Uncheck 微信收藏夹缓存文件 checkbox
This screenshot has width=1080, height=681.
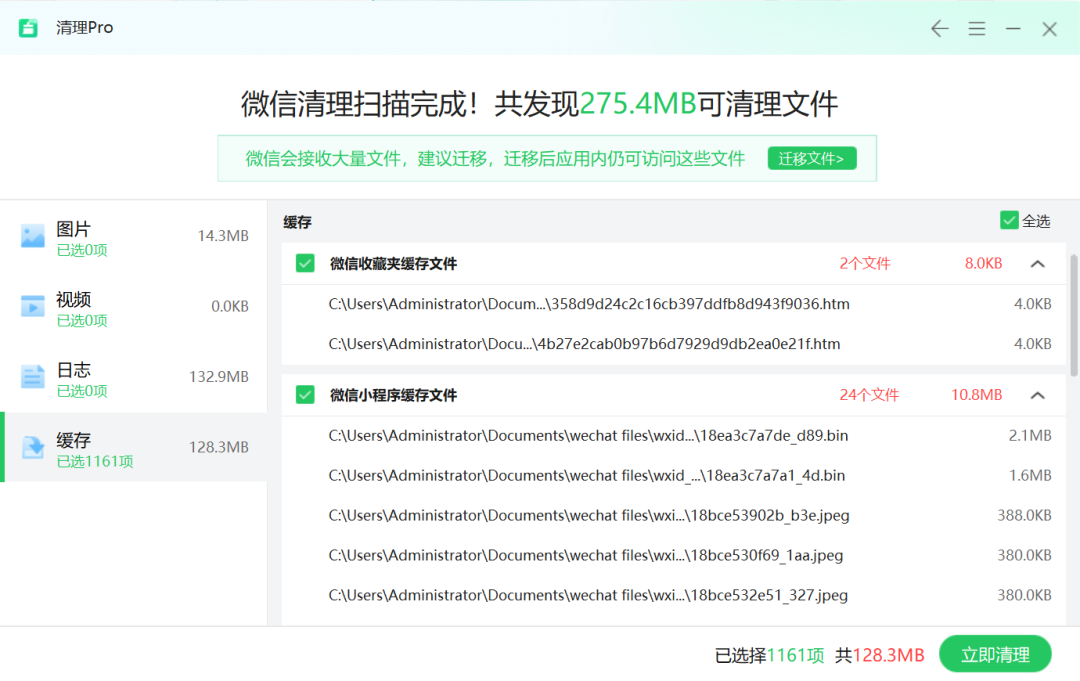[305, 263]
